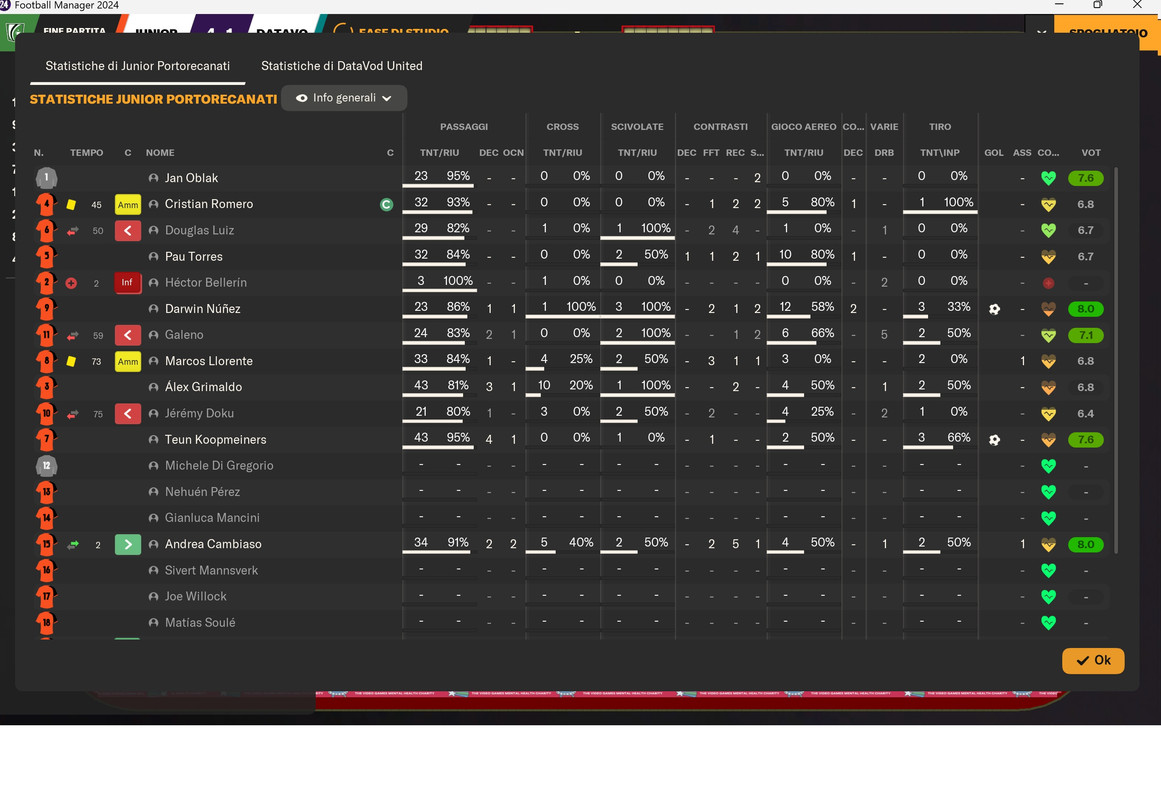Click Darwin Núñez's 8.0 rating badge
The width and height of the screenshot is (1161, 800).
(1085, 309)
